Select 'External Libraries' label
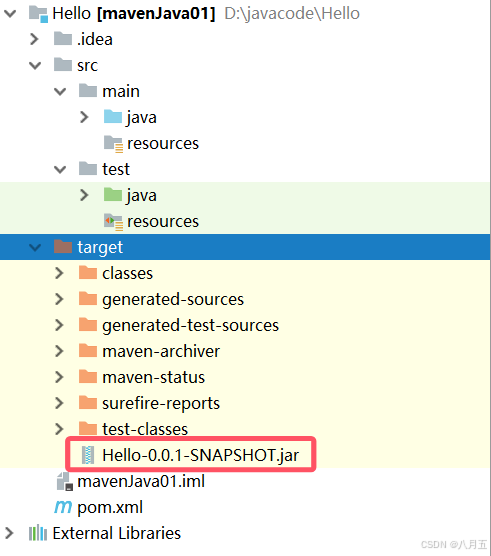491x556 pixels. pyautogui.click(x=117, y=533)
